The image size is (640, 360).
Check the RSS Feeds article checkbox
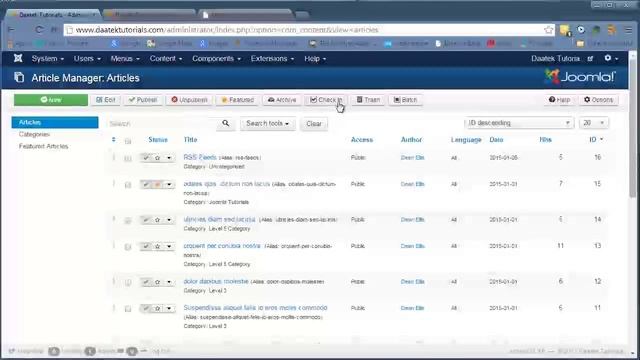128,158
